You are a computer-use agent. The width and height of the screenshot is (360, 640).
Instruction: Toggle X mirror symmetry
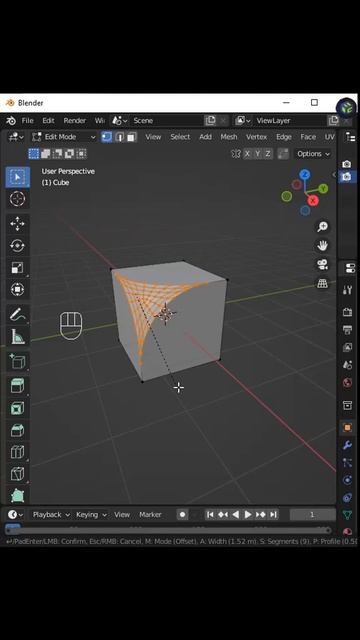click(x=247, y=154)
